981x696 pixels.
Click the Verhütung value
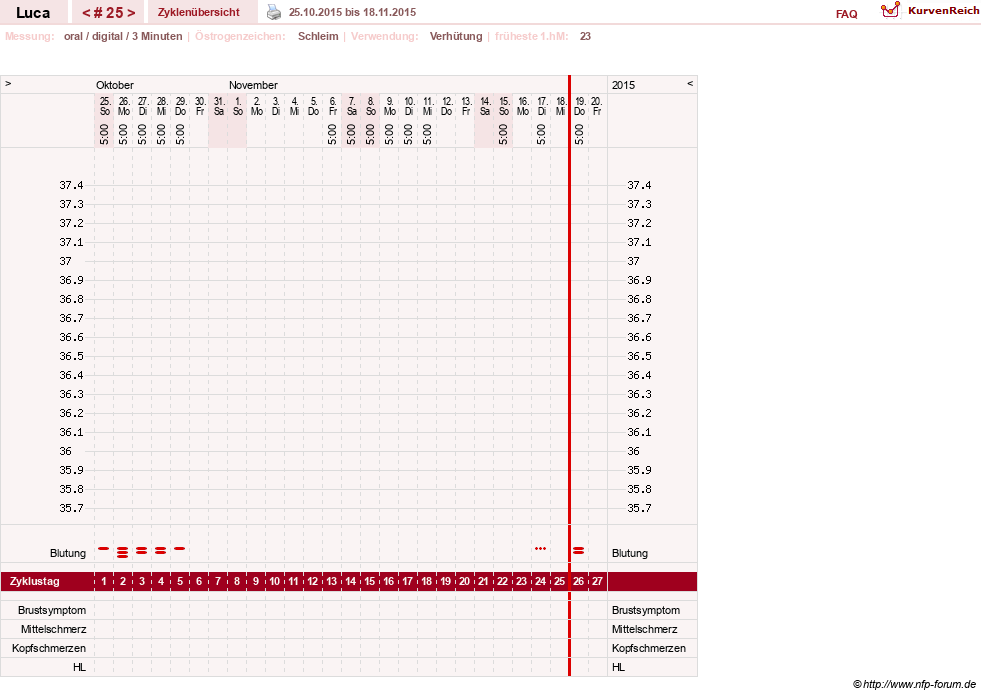[455, 36]
